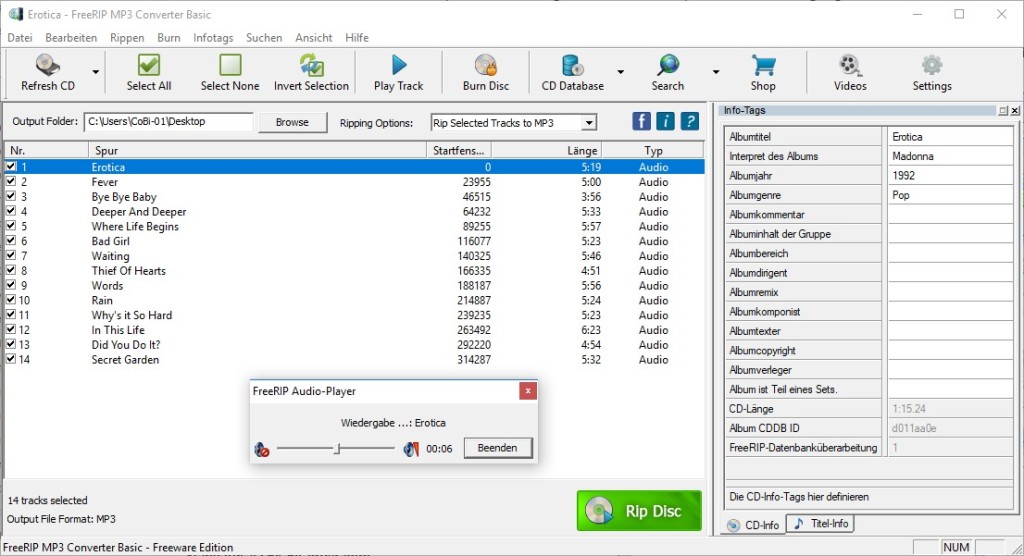Open the Burn Disc tool
The width and height of the screenshot is (1024, 556).
pyautogui.click(x=486, y=66)
